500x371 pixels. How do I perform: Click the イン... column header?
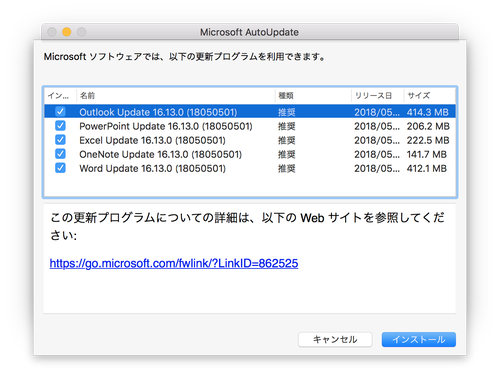click(x=60, y=96)
